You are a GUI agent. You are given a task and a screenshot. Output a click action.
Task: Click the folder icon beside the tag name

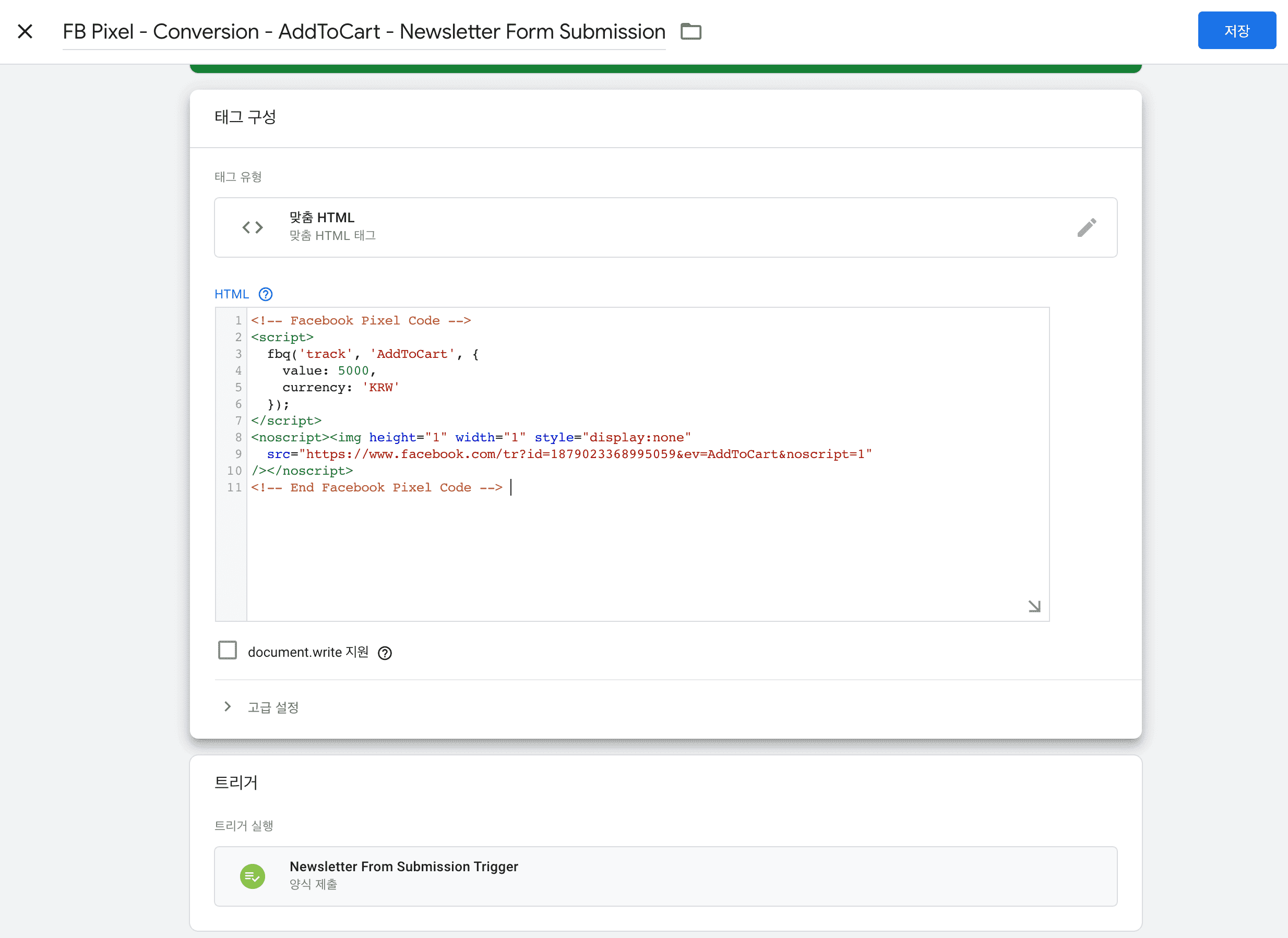690,31
